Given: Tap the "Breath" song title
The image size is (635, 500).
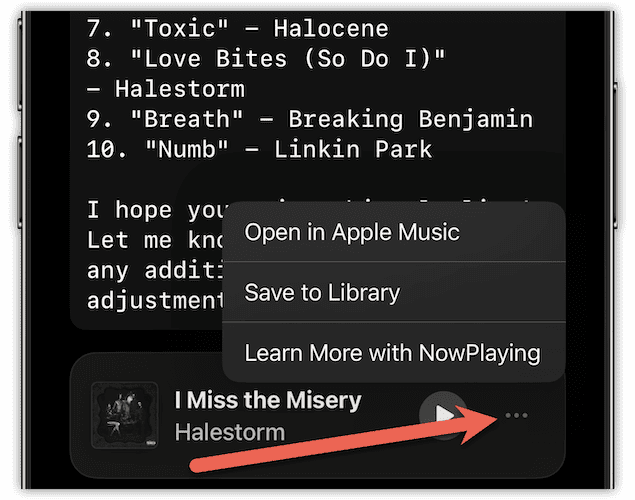Looking at the screenshot, I should point(187,119).
